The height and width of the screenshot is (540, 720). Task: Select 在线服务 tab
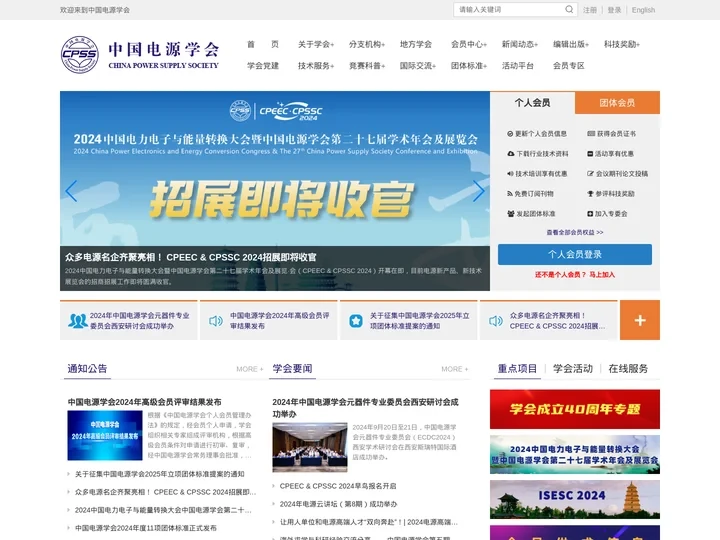point(628,369)
